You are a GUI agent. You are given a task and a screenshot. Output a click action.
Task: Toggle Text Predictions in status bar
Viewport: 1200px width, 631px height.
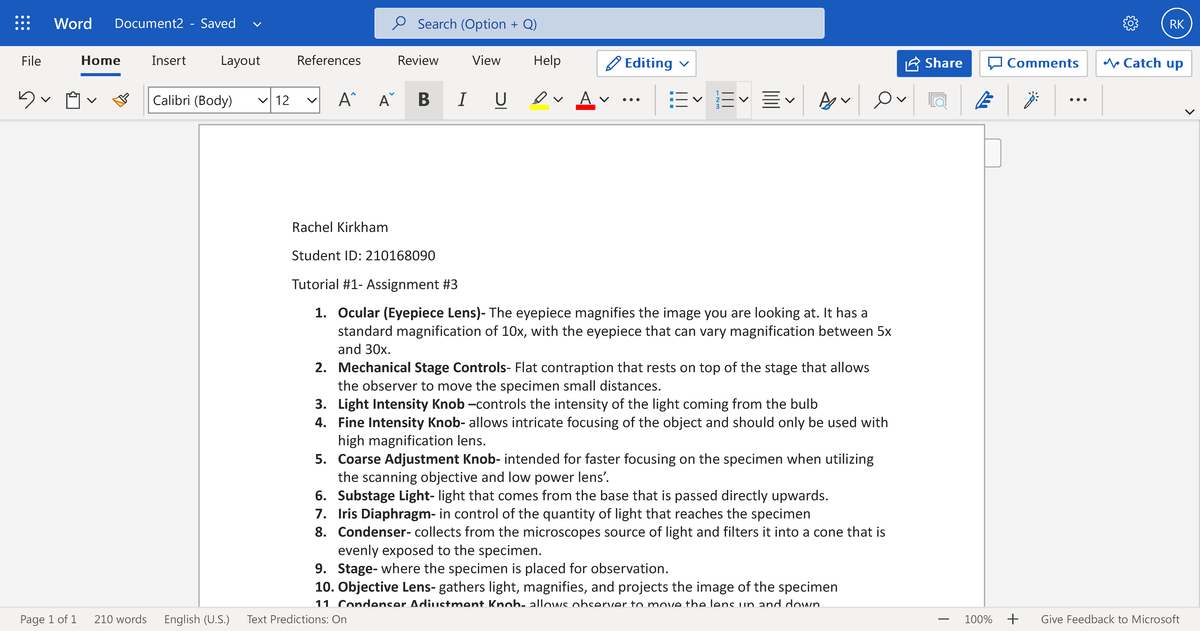point(296,619)
